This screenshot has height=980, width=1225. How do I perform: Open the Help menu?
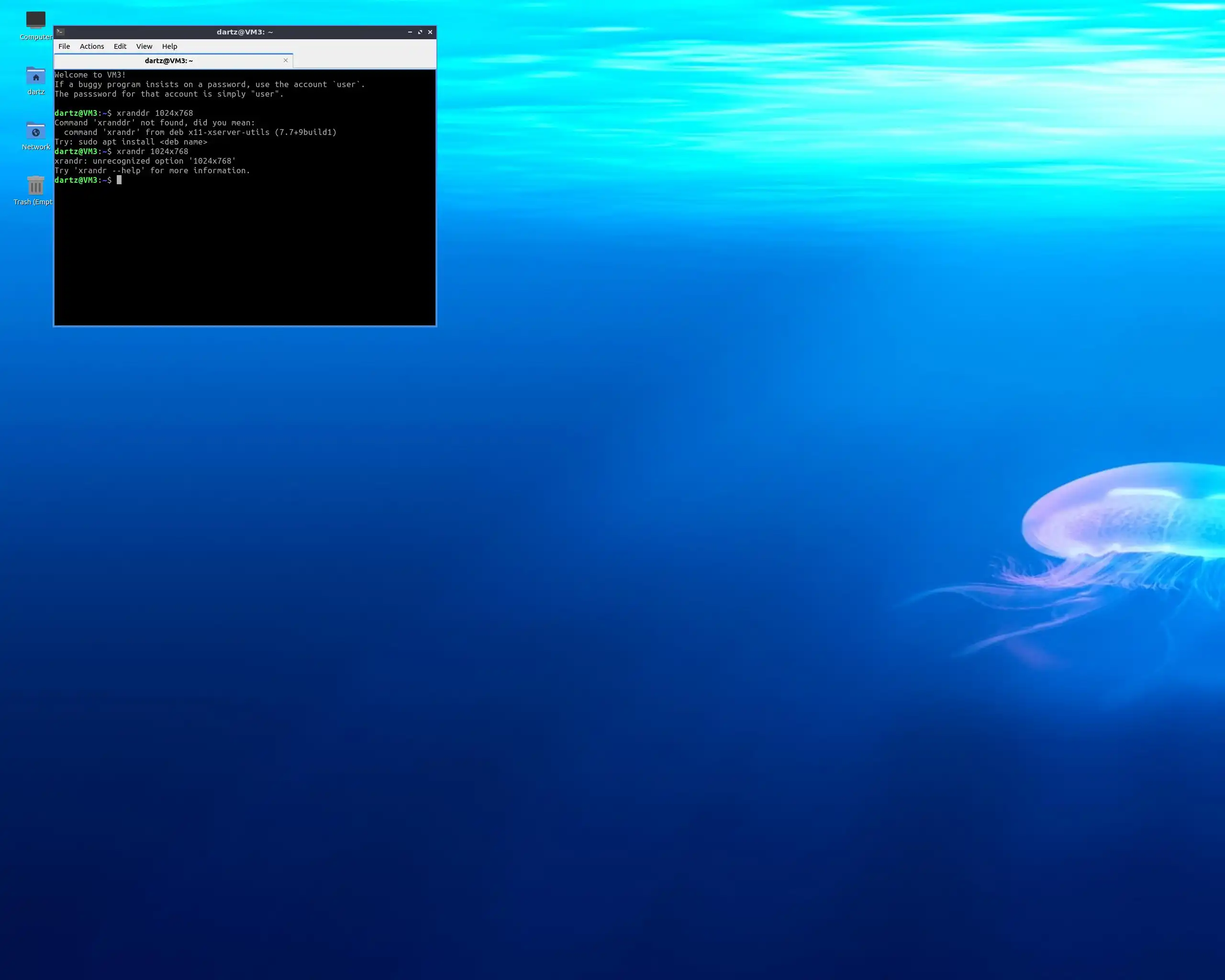click(169, 46)
